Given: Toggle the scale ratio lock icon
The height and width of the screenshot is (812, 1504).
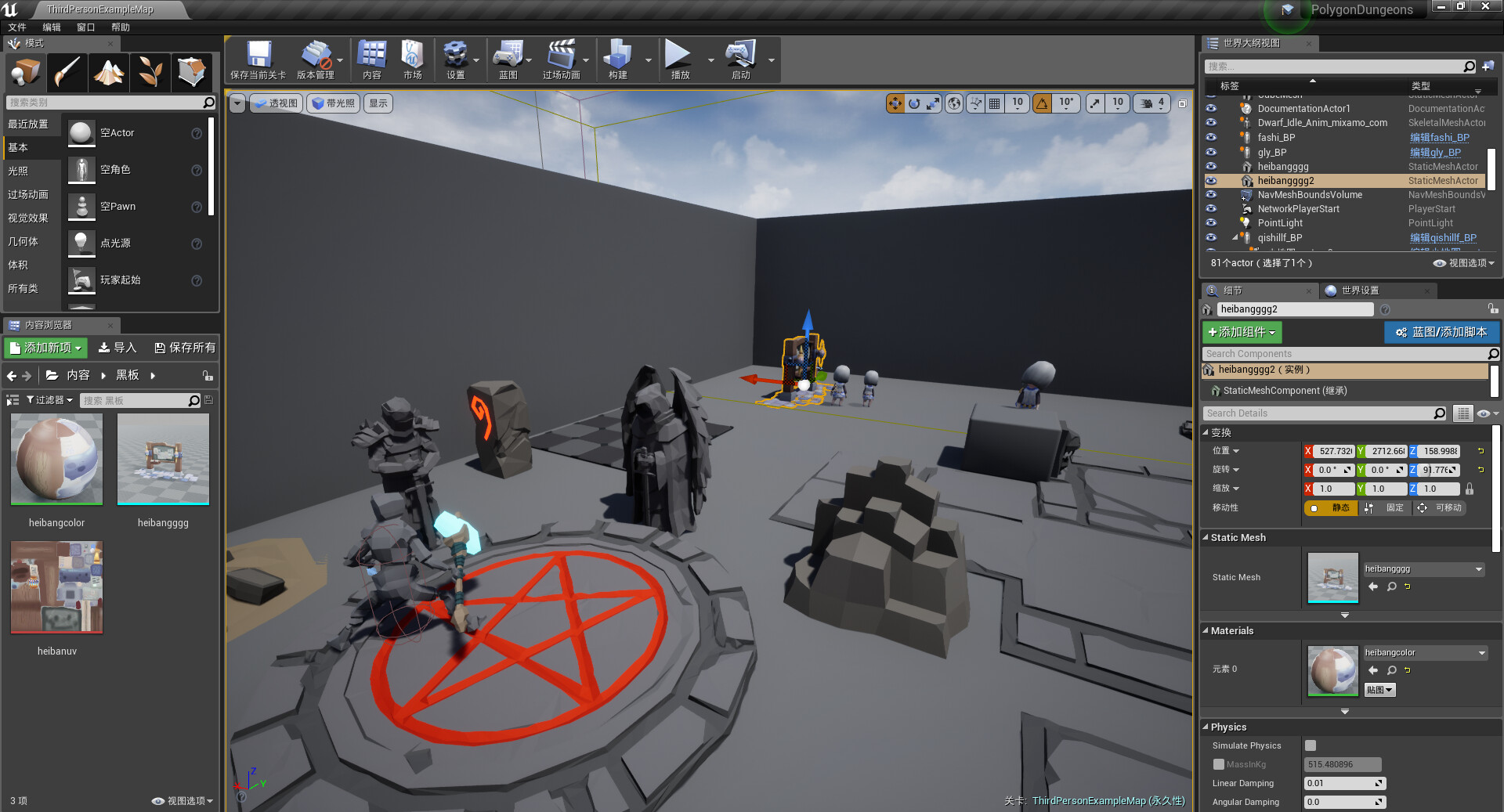Looking at the screenshot, I should point(1470,489).
